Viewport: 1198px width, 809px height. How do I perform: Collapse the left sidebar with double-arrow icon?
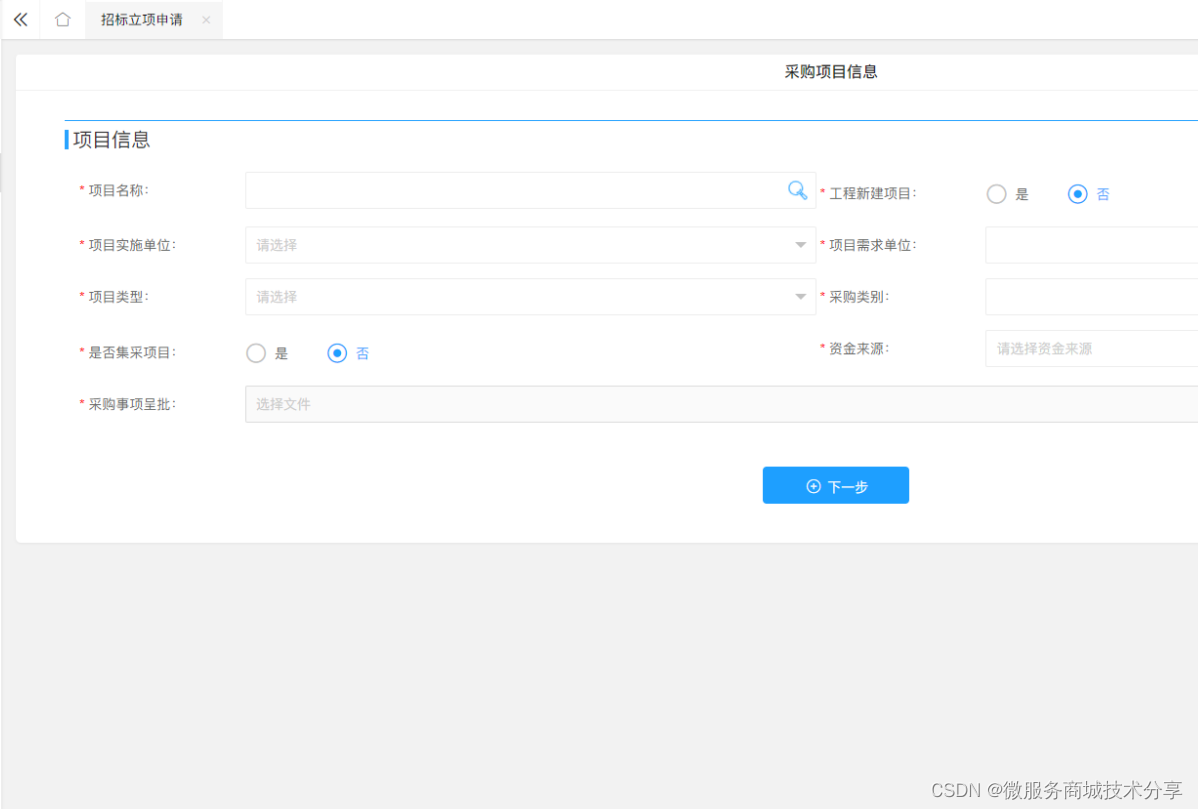pyautogui.click(x=19, y=19)
